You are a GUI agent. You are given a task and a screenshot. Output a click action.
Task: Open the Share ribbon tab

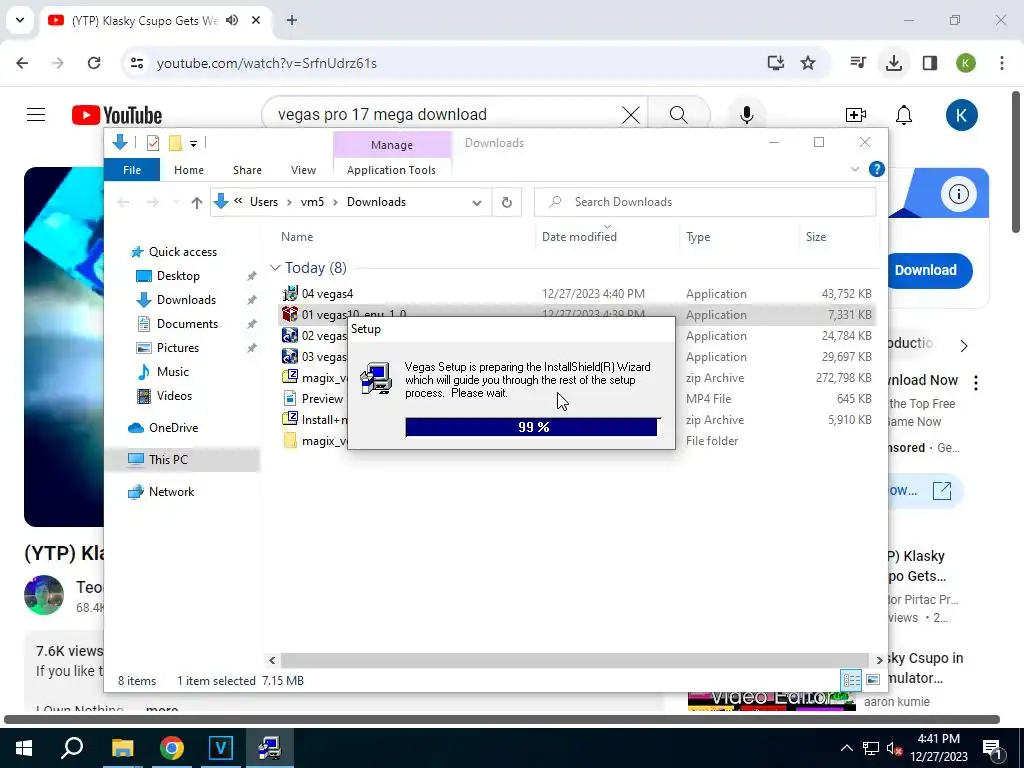coord(248,170)
